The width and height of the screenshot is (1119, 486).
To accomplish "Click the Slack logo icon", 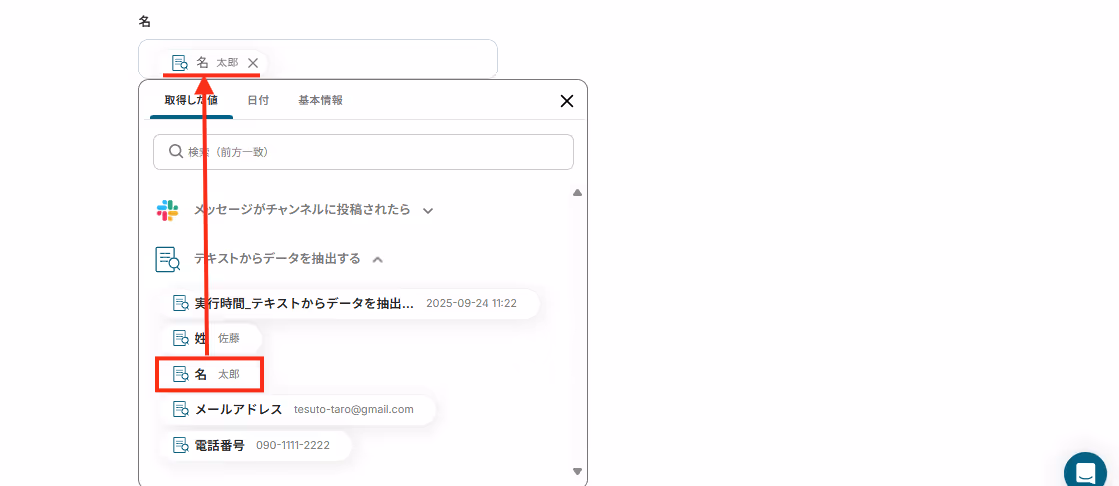I will [167, 211].
